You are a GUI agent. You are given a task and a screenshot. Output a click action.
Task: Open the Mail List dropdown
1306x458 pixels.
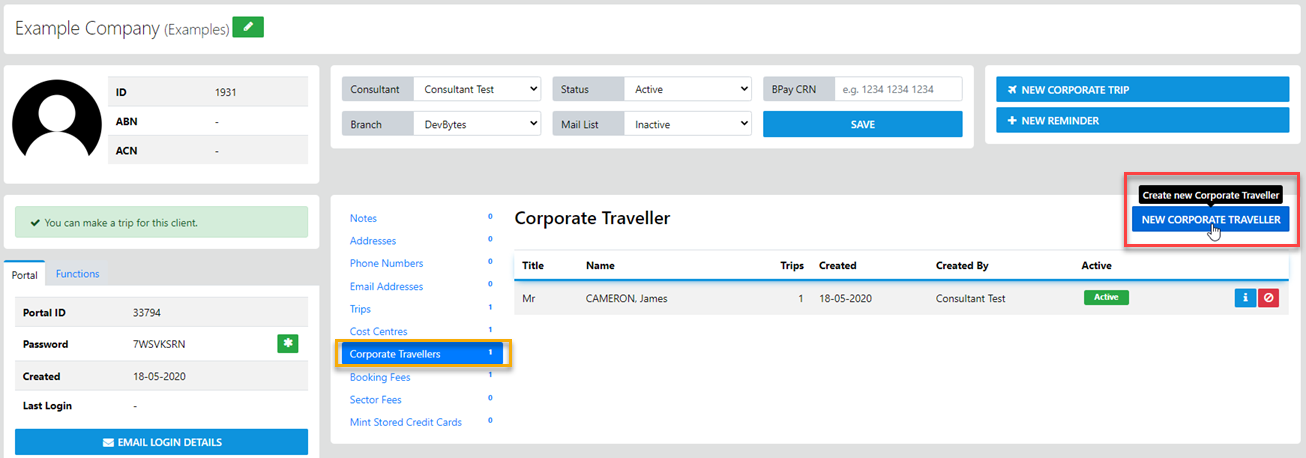[x=687, y=124]
